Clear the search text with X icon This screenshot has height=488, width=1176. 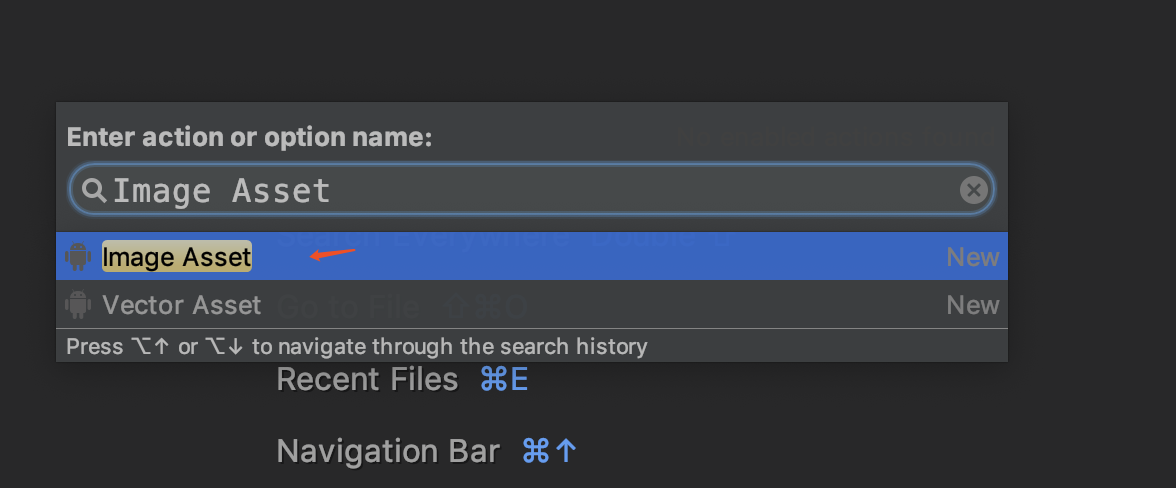[974, 190]
